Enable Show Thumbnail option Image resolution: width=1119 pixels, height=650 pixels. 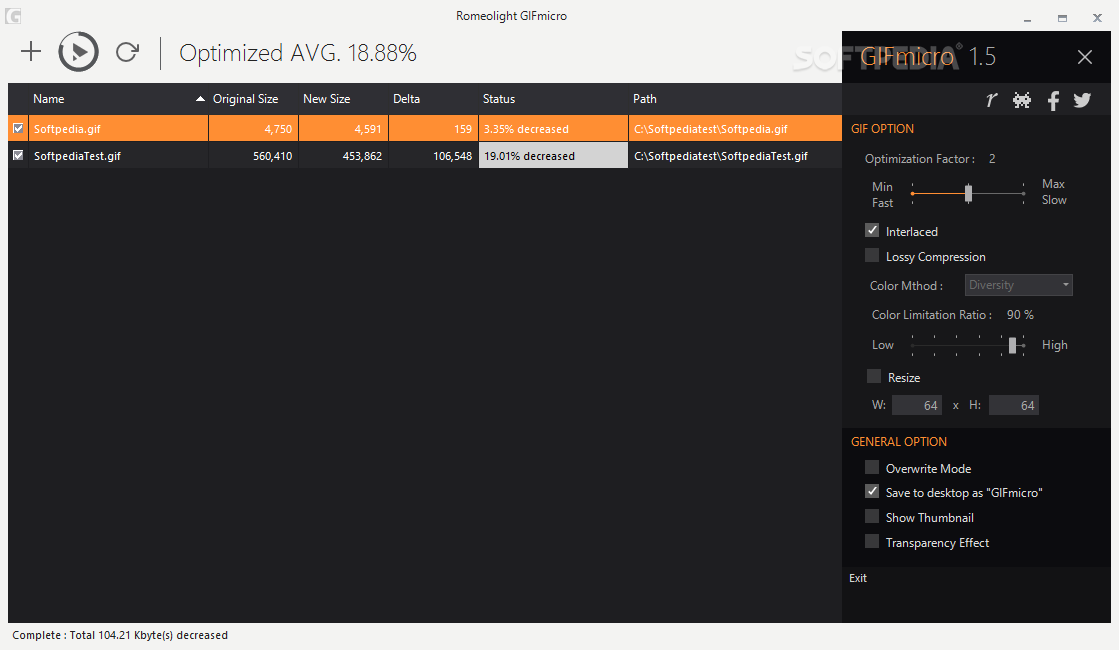coord(872,517)
